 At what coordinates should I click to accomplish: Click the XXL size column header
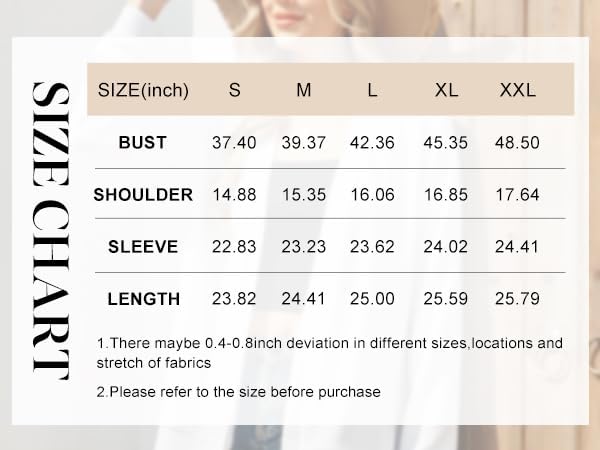pyautogui.click(x=517, y=90)
